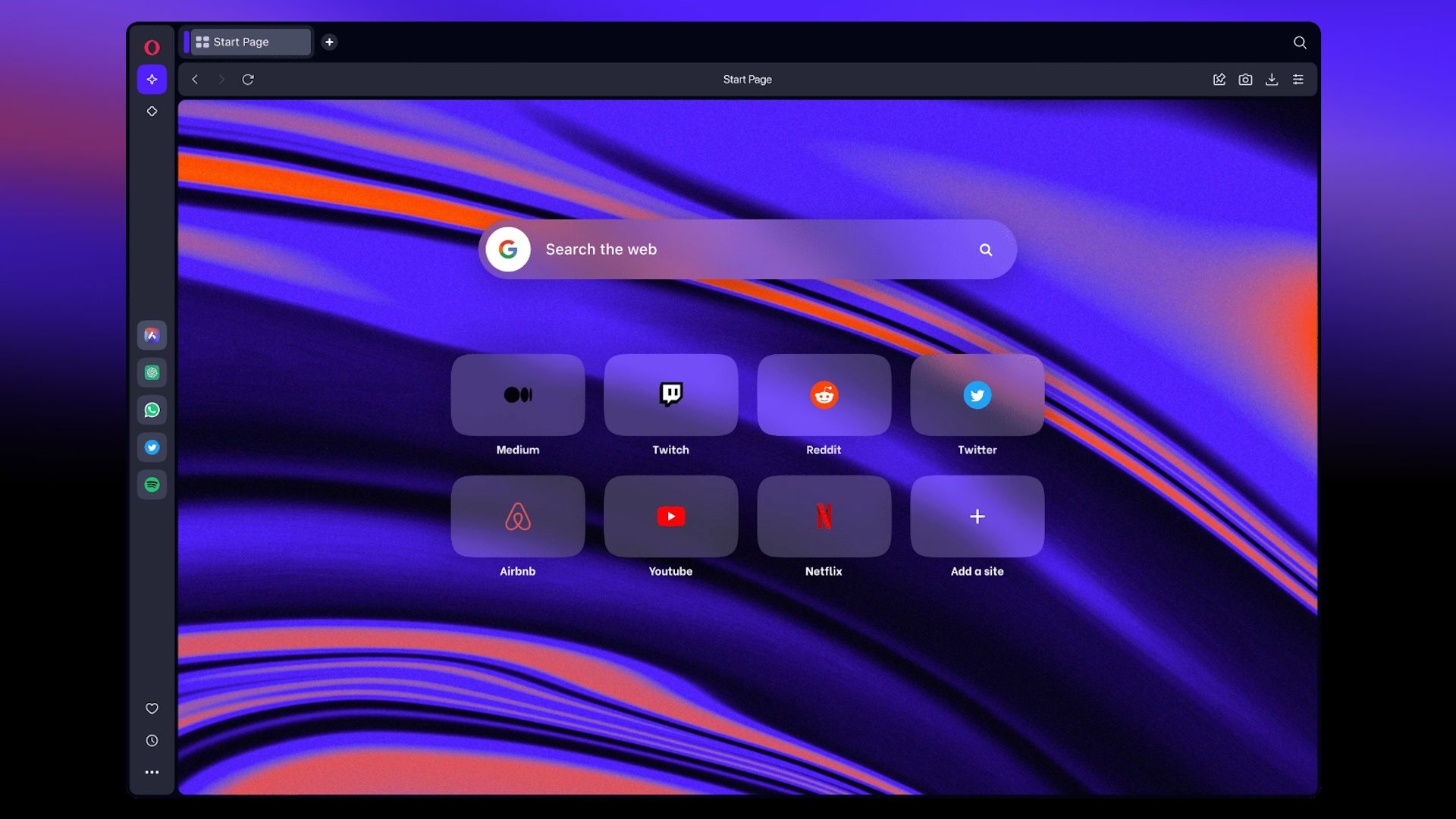
Task: Click the Favorites heart icon
Action: click(x=152, y=707)
